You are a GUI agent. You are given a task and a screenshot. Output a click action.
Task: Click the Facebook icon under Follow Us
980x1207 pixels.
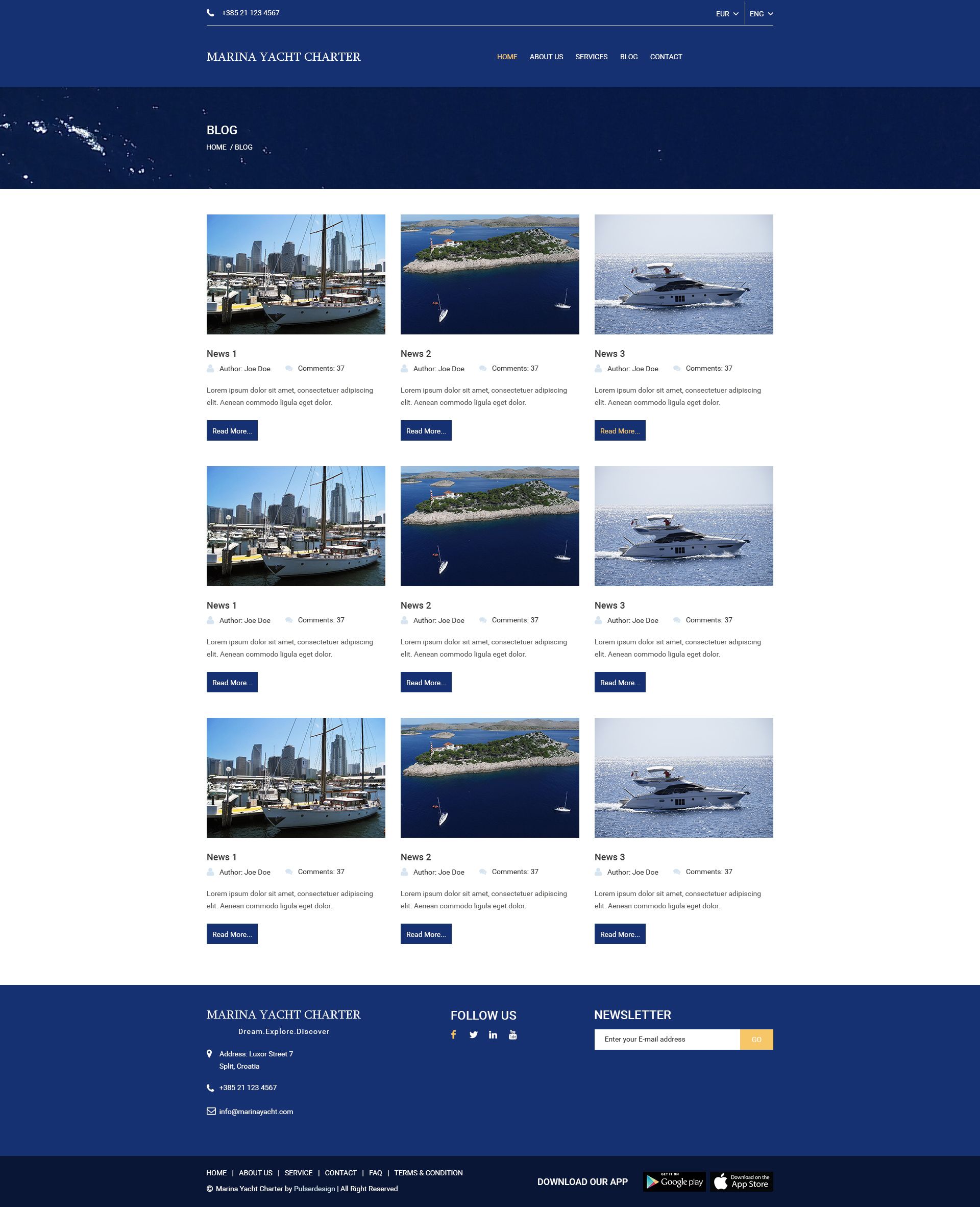pyautogui.click(x=453, y=1034)
